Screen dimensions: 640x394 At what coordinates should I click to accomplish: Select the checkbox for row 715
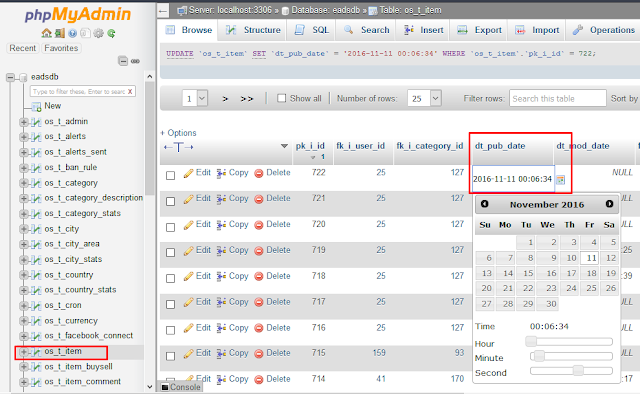click(171, 356)
